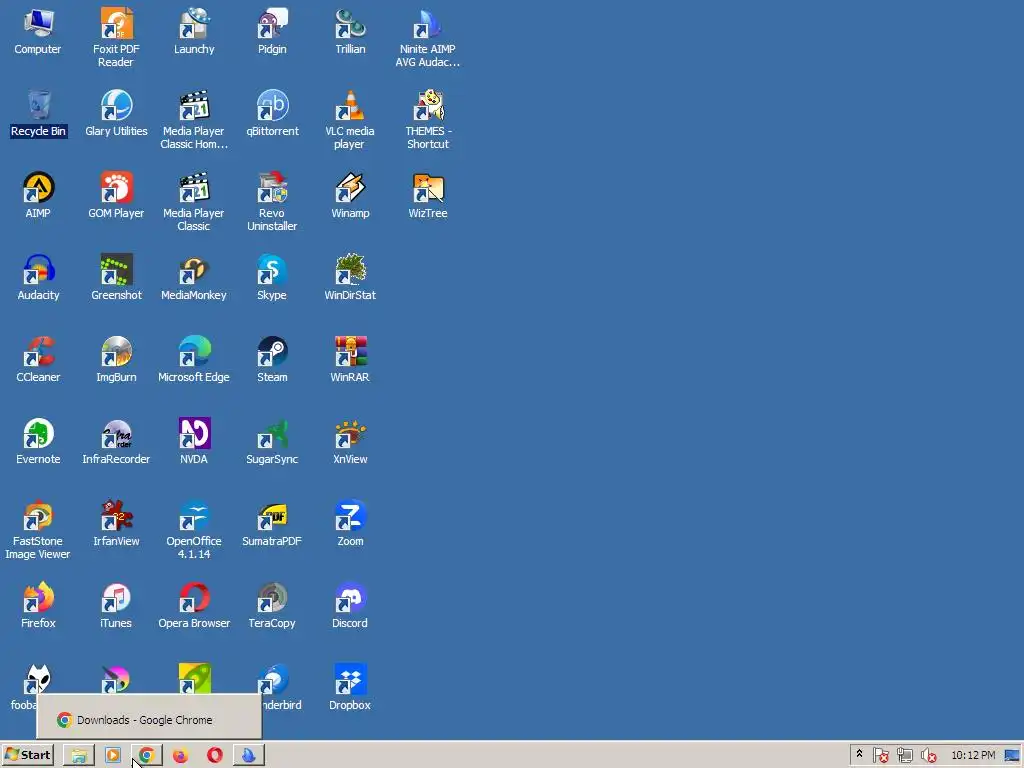The height and width of the screenshot is (768, 1024).
Task: Select the Pidgin desktop shortcut
Action: tap(272, 31)
